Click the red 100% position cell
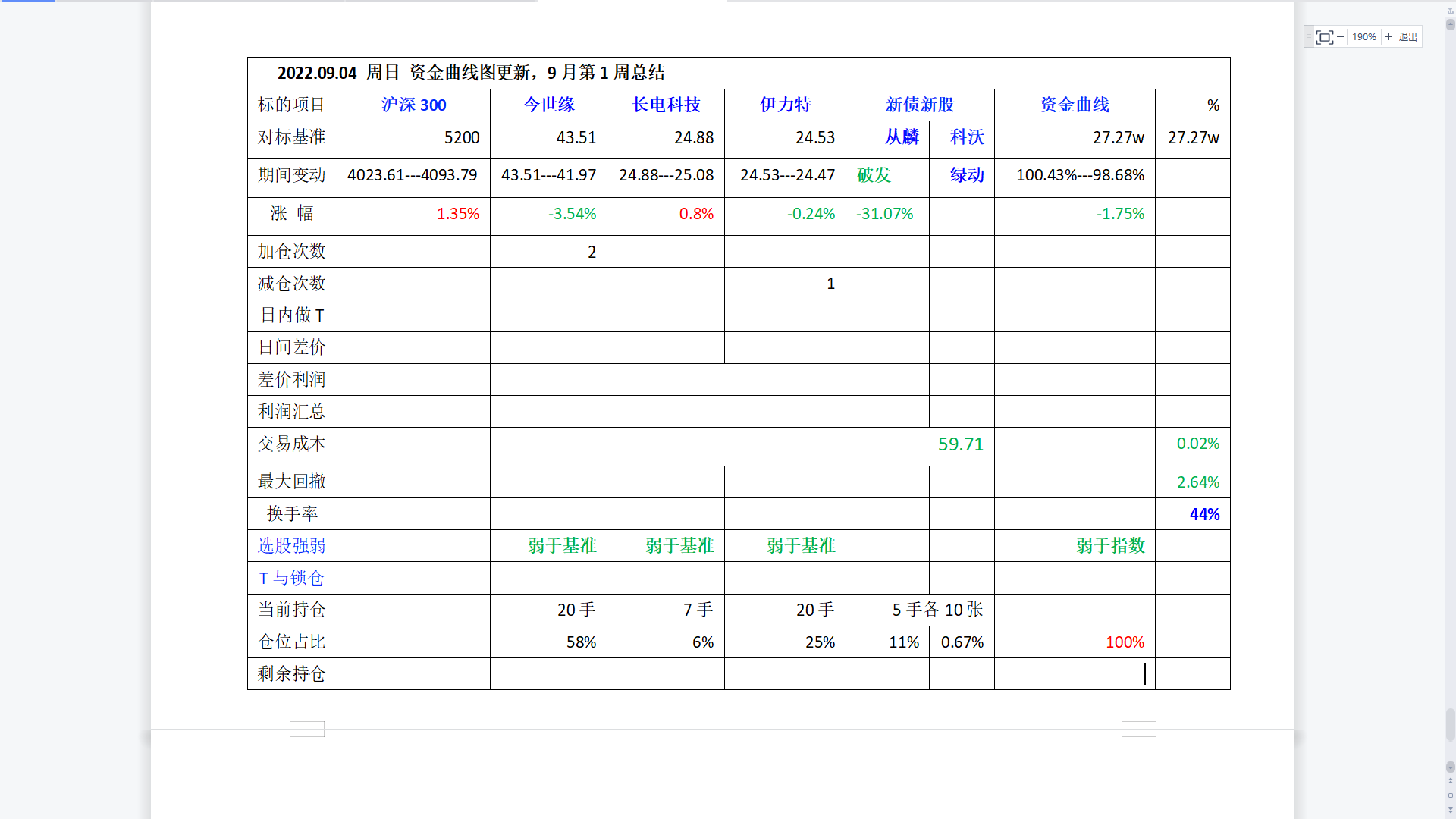Viewport: 1456px width, 819px height. pos(1124,642)
